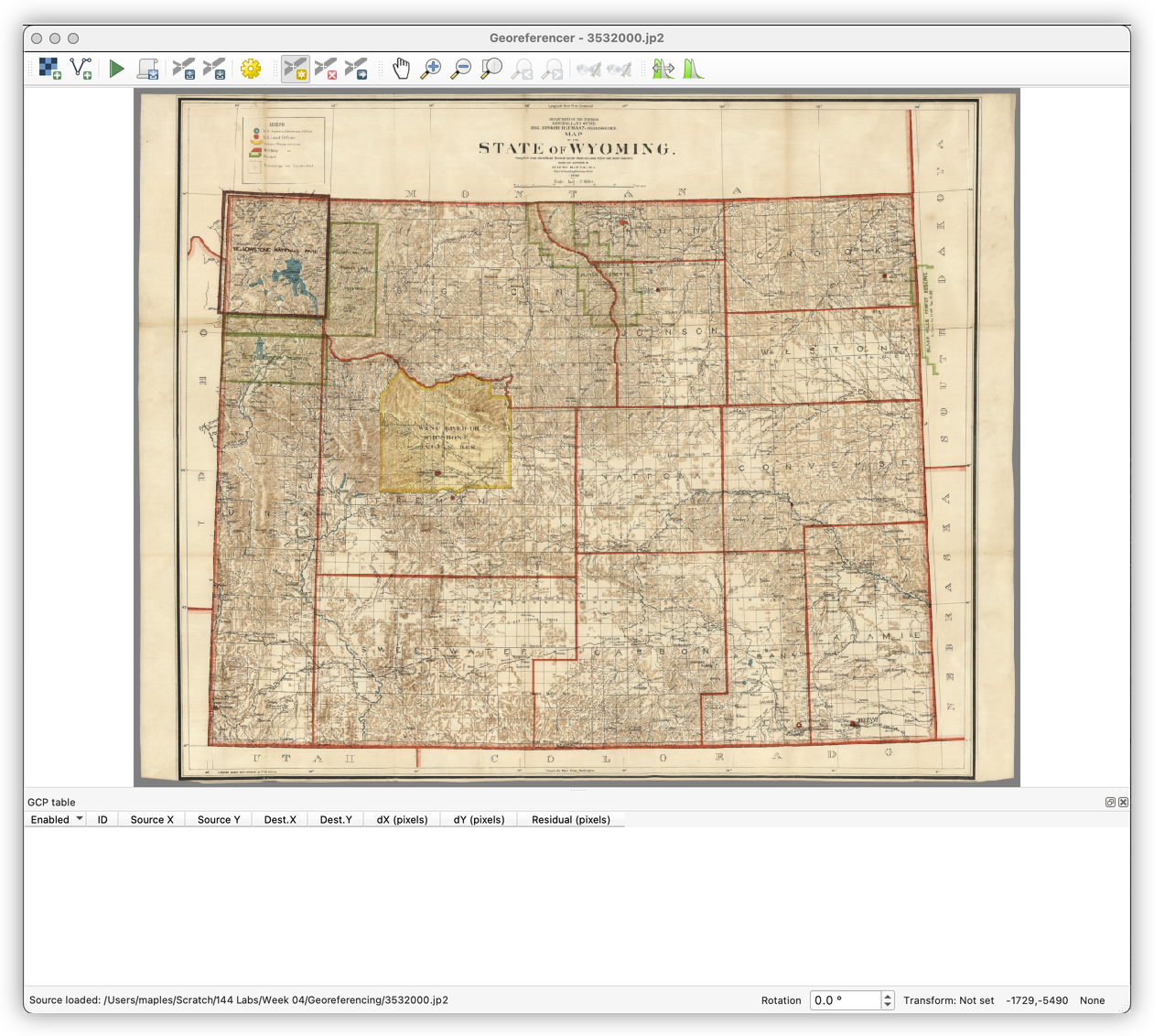This screenshot has height=1036, width=1154.
Task: Open the full histogram stretch tool
Action: pyautogui.click(x=693, y=69)
